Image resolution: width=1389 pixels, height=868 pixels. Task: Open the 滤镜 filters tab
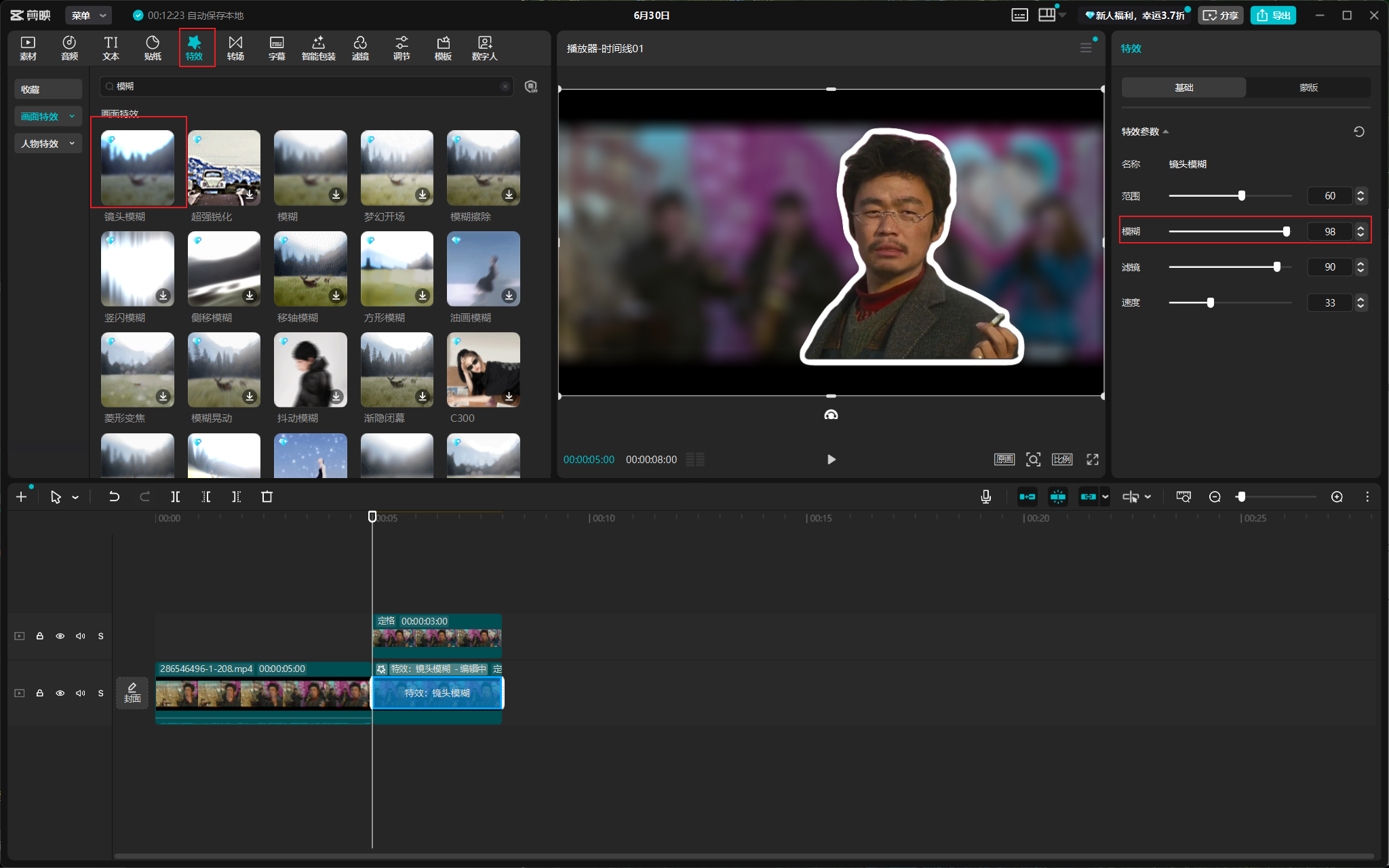click(360, 48)
